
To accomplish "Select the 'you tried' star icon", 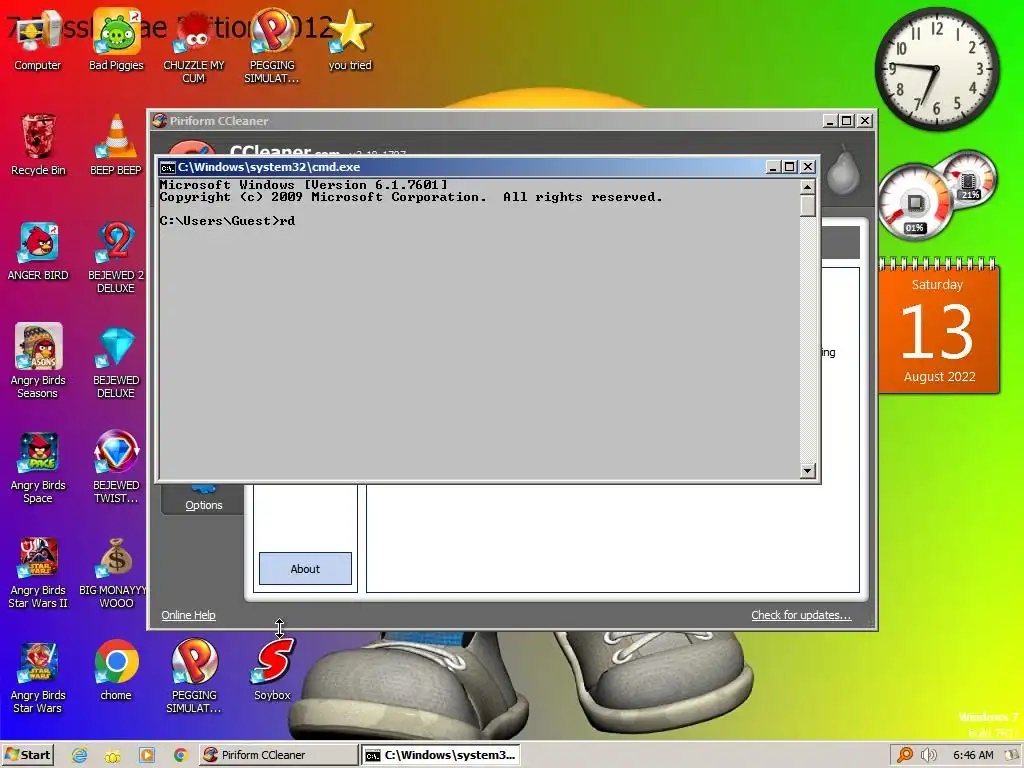I will pyautogui.click(x=350, y=40).
